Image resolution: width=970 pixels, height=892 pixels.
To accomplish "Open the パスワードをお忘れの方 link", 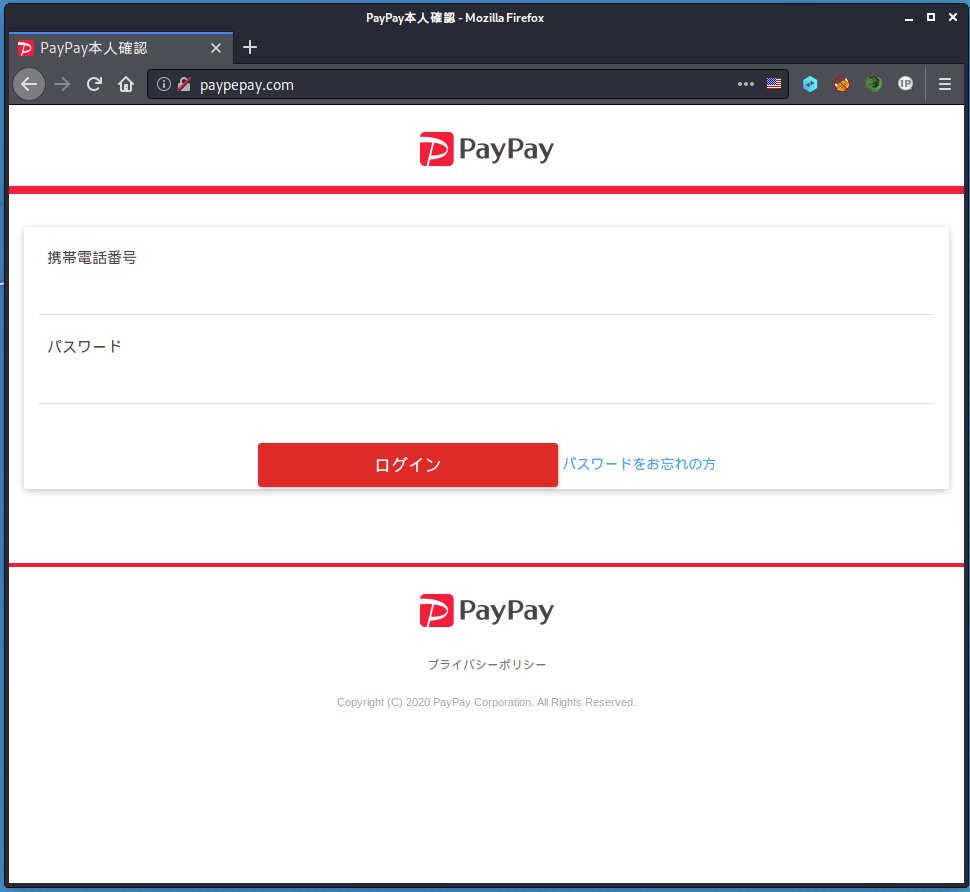I will pyautogui.click(x=638, y=464).
